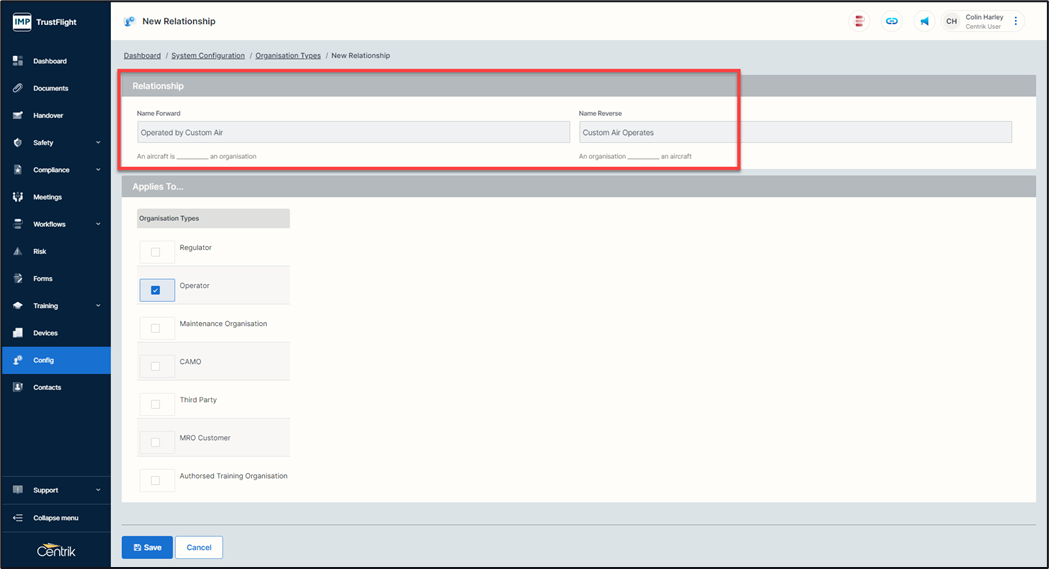Open the Config menu item
This screenshot has height=569, width=1049.
pos(44,360)
